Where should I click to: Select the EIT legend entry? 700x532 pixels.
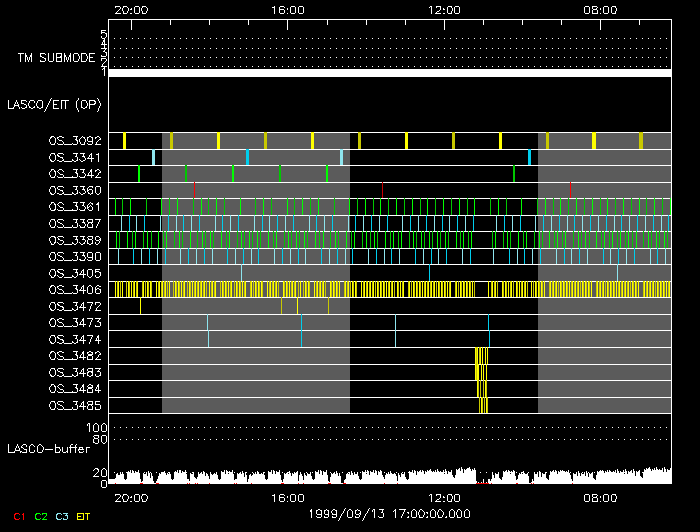coord(84,516)
